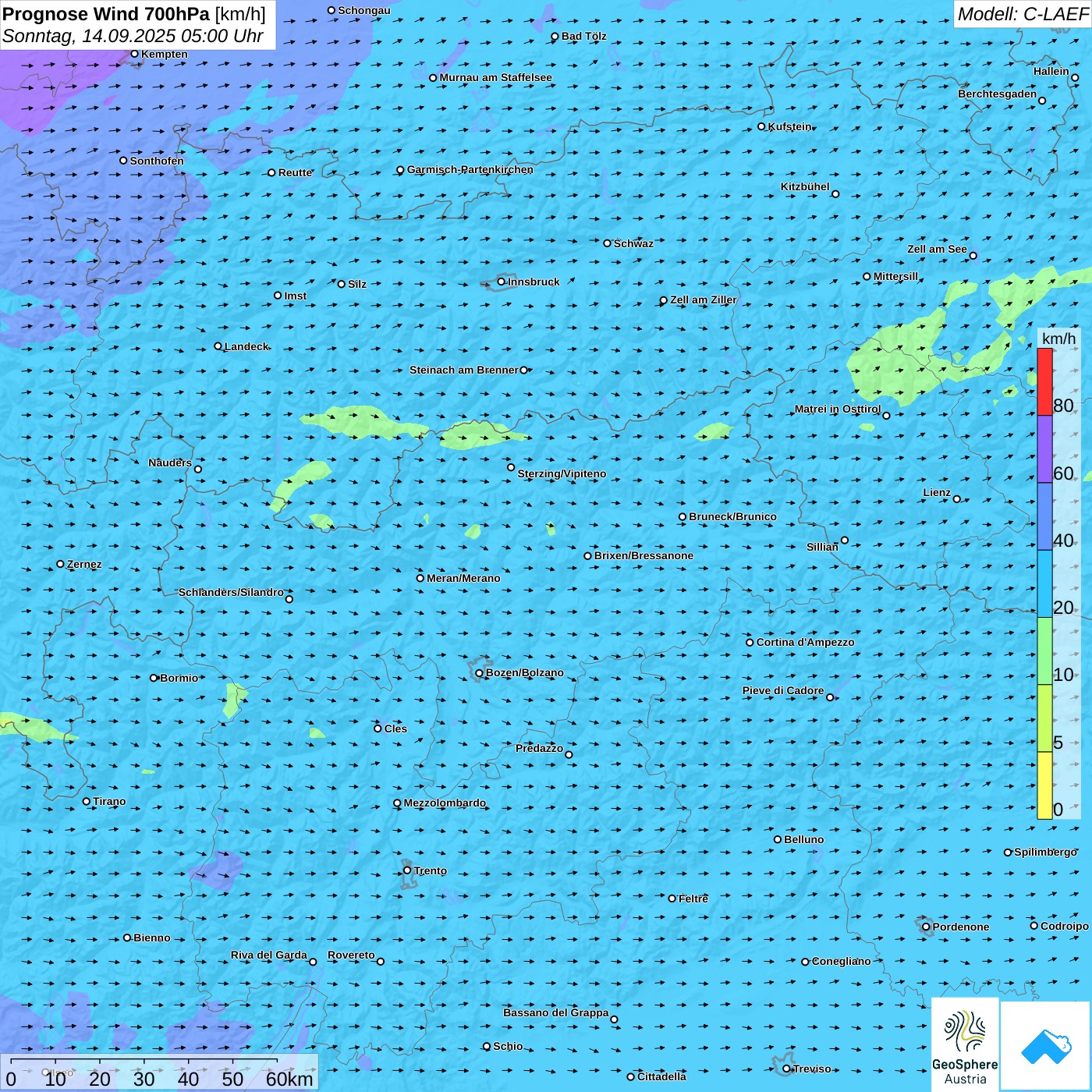The width and height of the screenshot is (1092, 1092).
Task: Click the Predazzo location marker
Action: click(569, 754)
